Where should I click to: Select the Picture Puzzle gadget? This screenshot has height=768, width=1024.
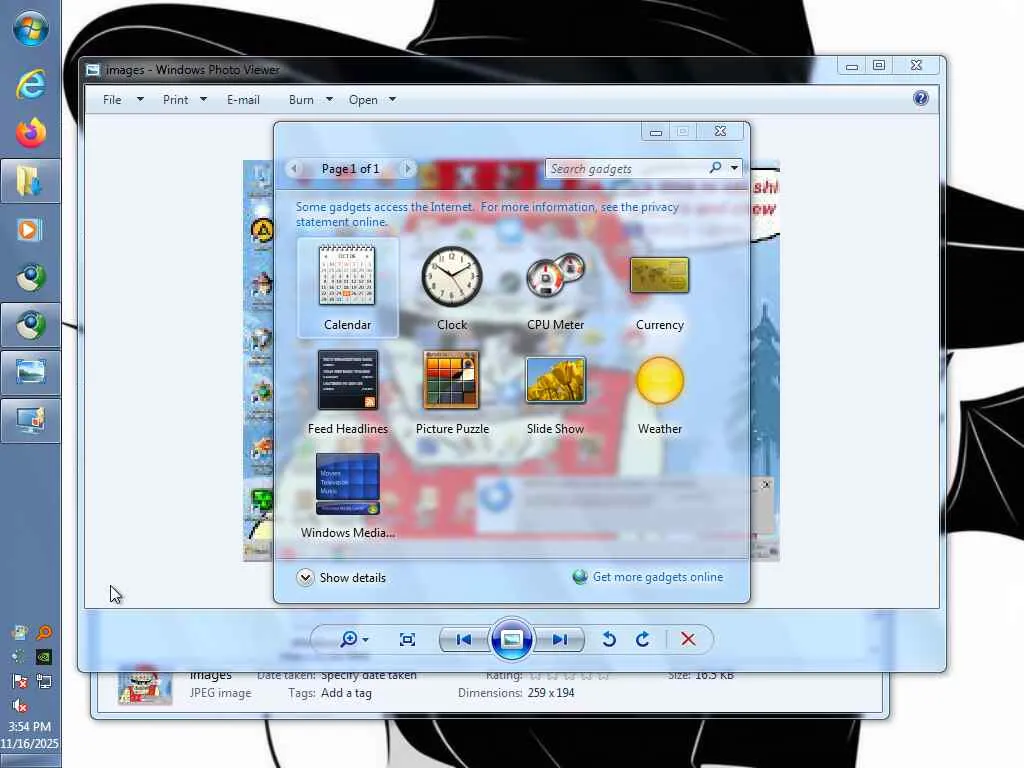point(452,392)
